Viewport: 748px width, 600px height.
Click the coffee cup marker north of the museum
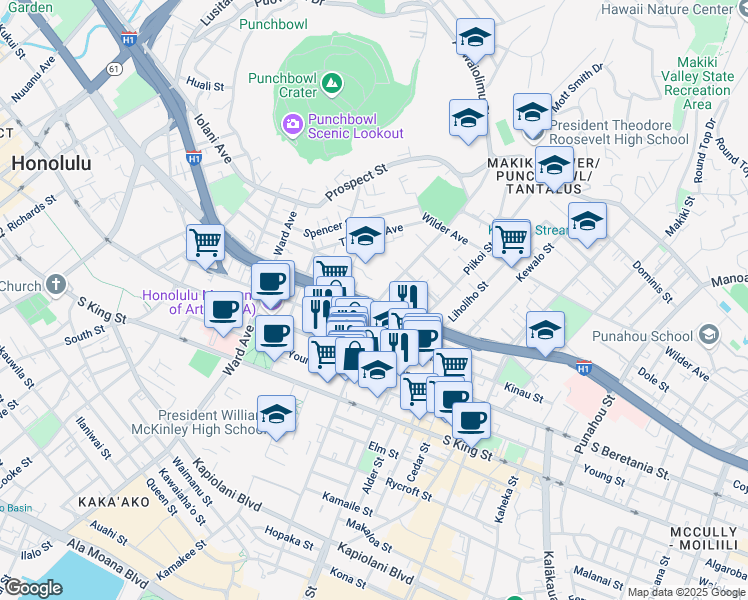point(271,283)
